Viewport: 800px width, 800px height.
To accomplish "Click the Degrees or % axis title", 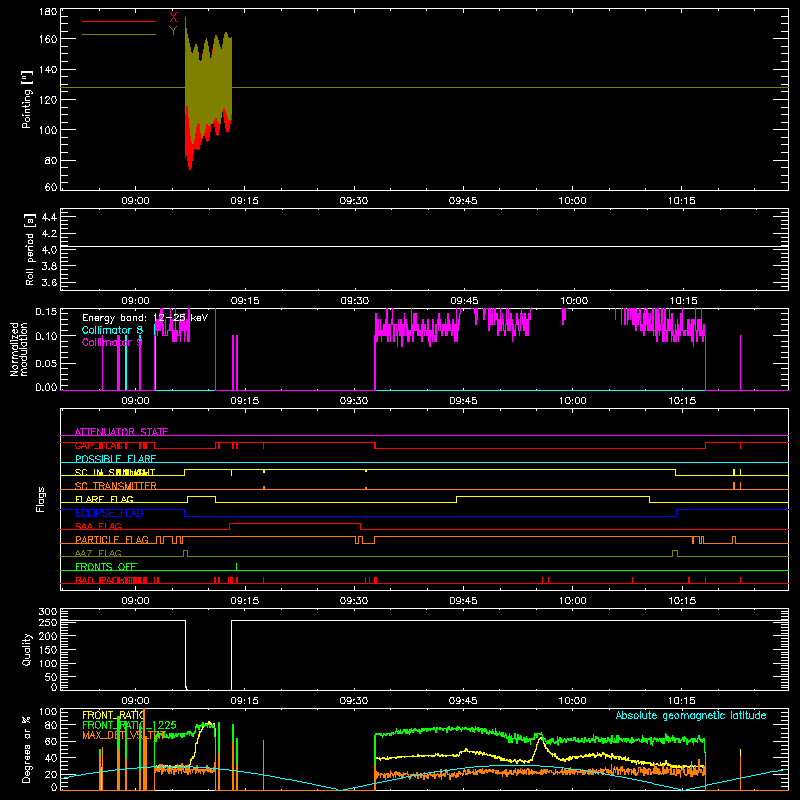I will [27, 749].
